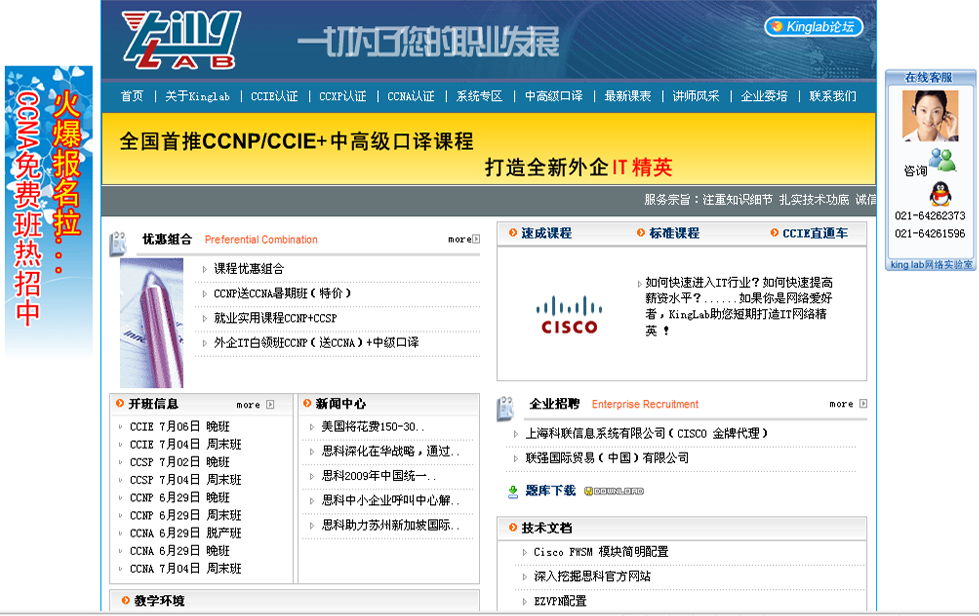Click more beside 企业招聘 heading
The height and width of the screenshot is (616, 979).
[848, 404]
